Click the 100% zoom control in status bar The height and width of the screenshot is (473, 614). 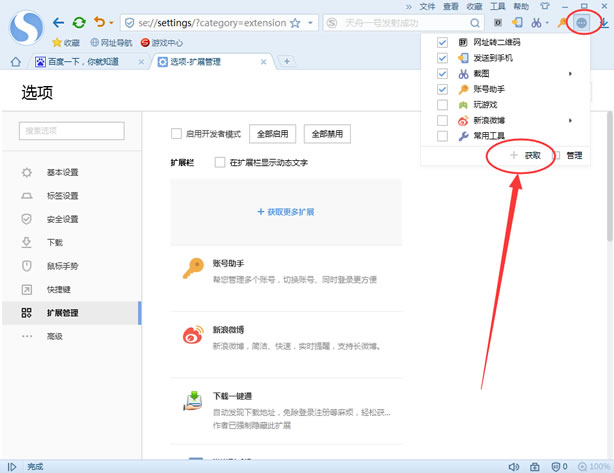click(x=594, y=466)
